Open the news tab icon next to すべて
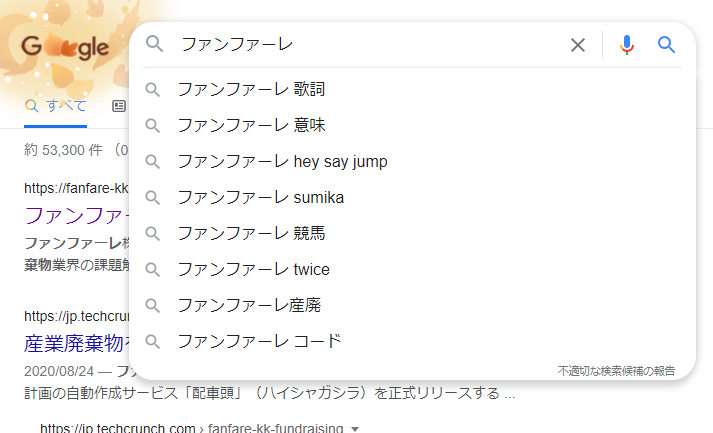Viewport: 713px width, 433px height. coord(119,106)
